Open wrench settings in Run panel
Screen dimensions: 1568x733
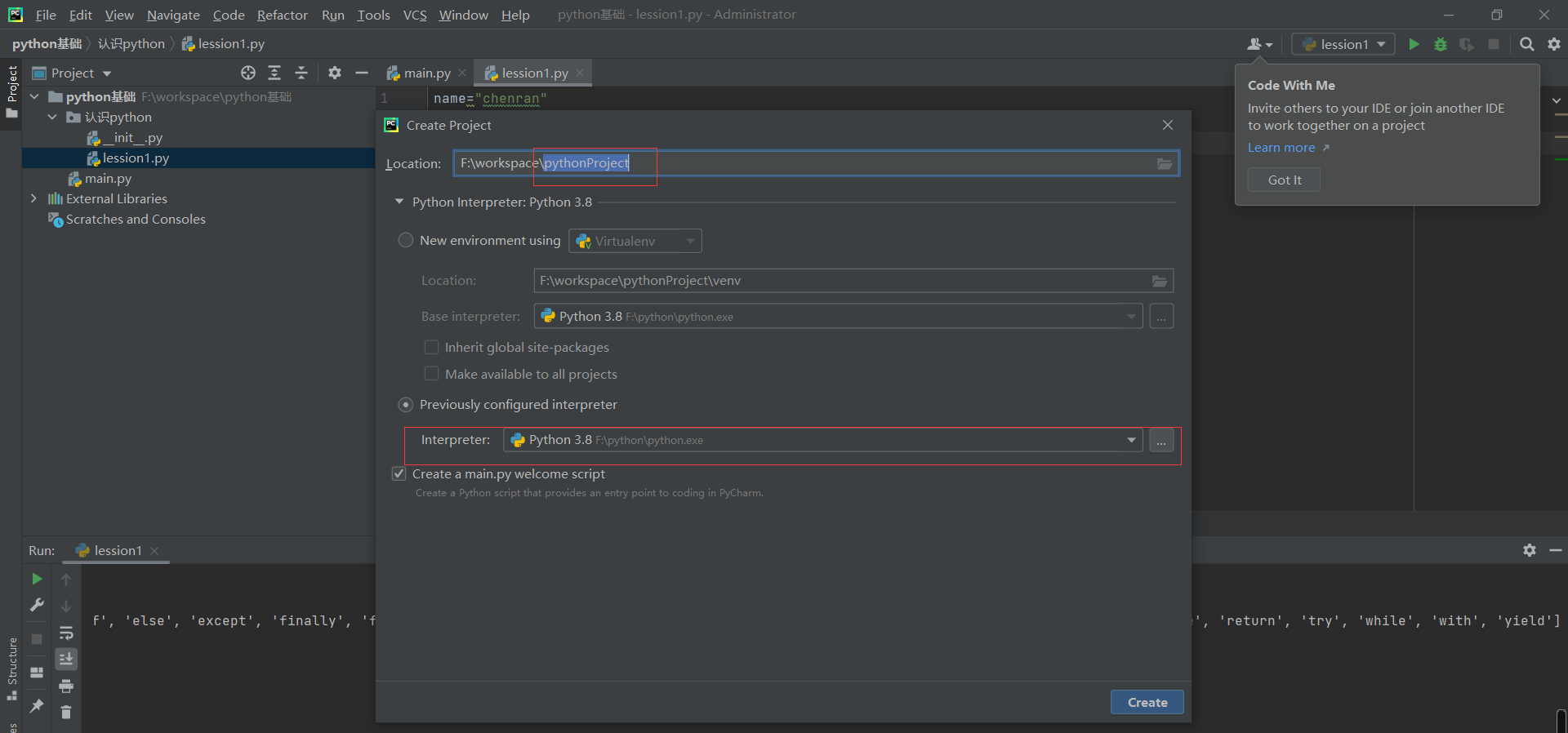[x=37, y=605]
